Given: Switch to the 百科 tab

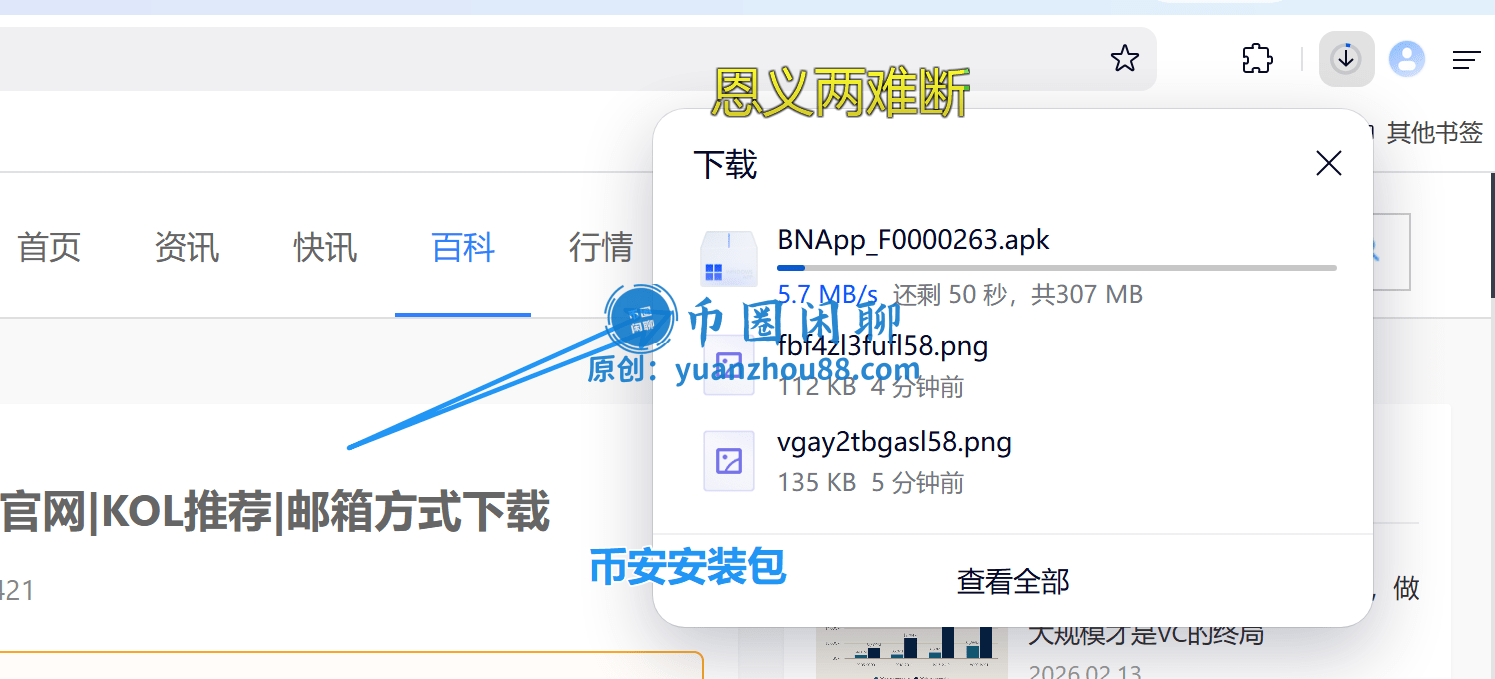Looking at the screenshot, I should pos(462,248).
